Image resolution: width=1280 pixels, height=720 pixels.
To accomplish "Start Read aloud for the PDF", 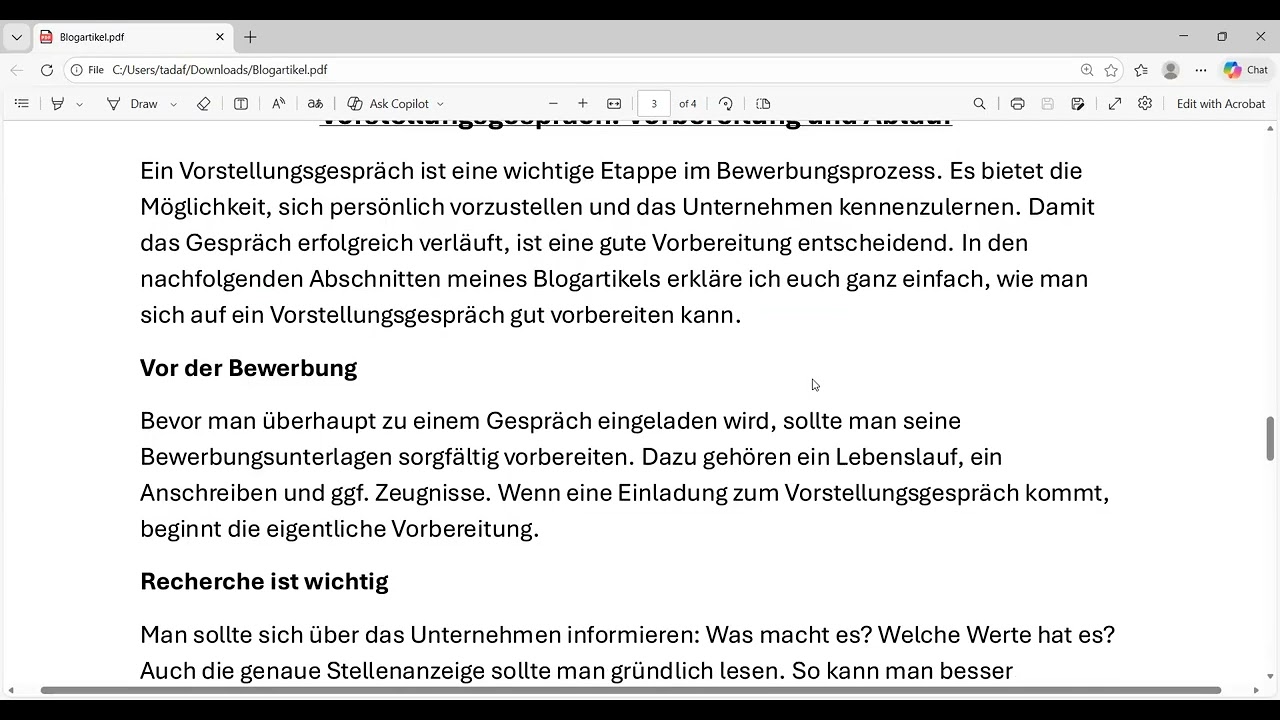I will coord(279,104).
